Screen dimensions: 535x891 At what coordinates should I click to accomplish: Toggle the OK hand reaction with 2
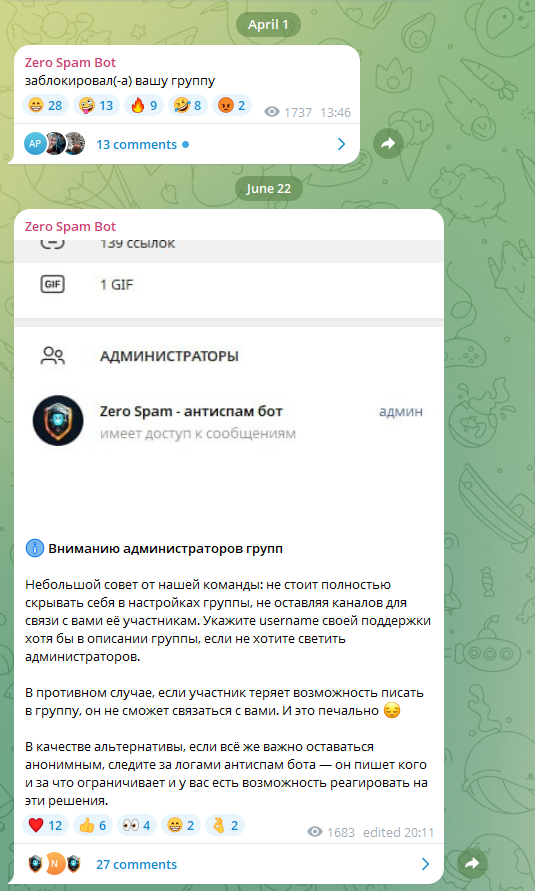[x=225, y=825]
